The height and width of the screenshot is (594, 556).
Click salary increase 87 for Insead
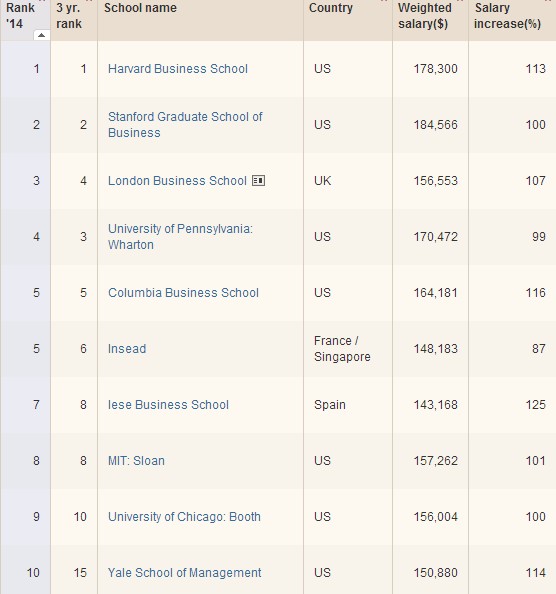pyautogui.click(x=539, y=349)
